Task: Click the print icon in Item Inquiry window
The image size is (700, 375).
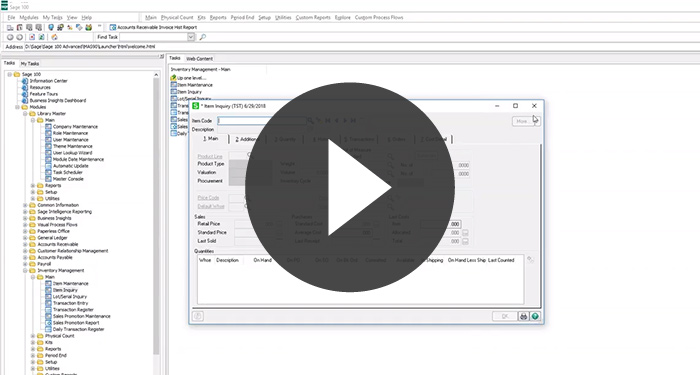Action: click(524, 316)
